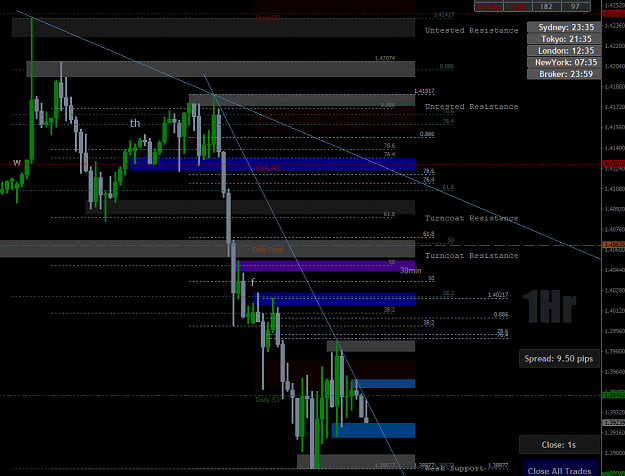Click the 1.39800 price axis value
The height and width of the screenshot is (476, 625).
click(x=614, y=351)
